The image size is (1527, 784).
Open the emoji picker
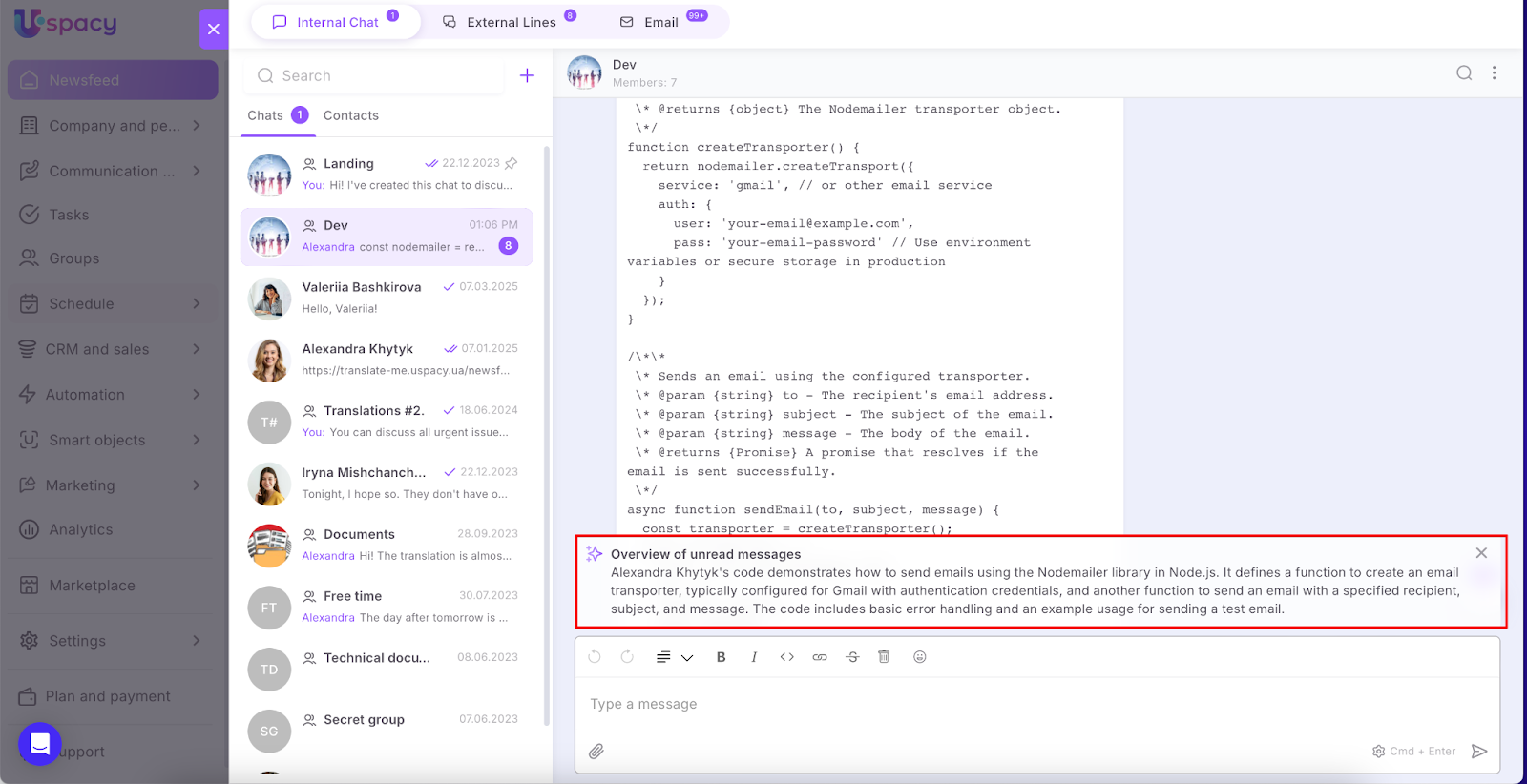click(x=920, y=657)
